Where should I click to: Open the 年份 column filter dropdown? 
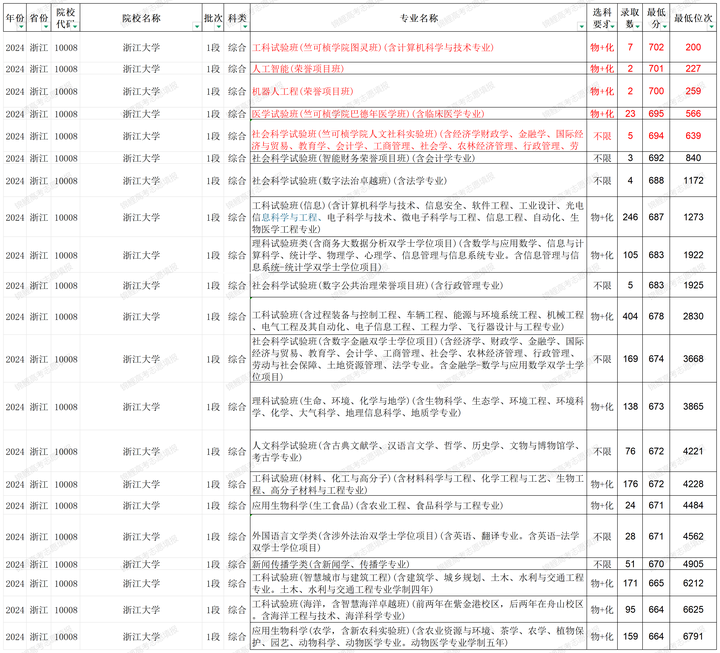click(21, 27)
